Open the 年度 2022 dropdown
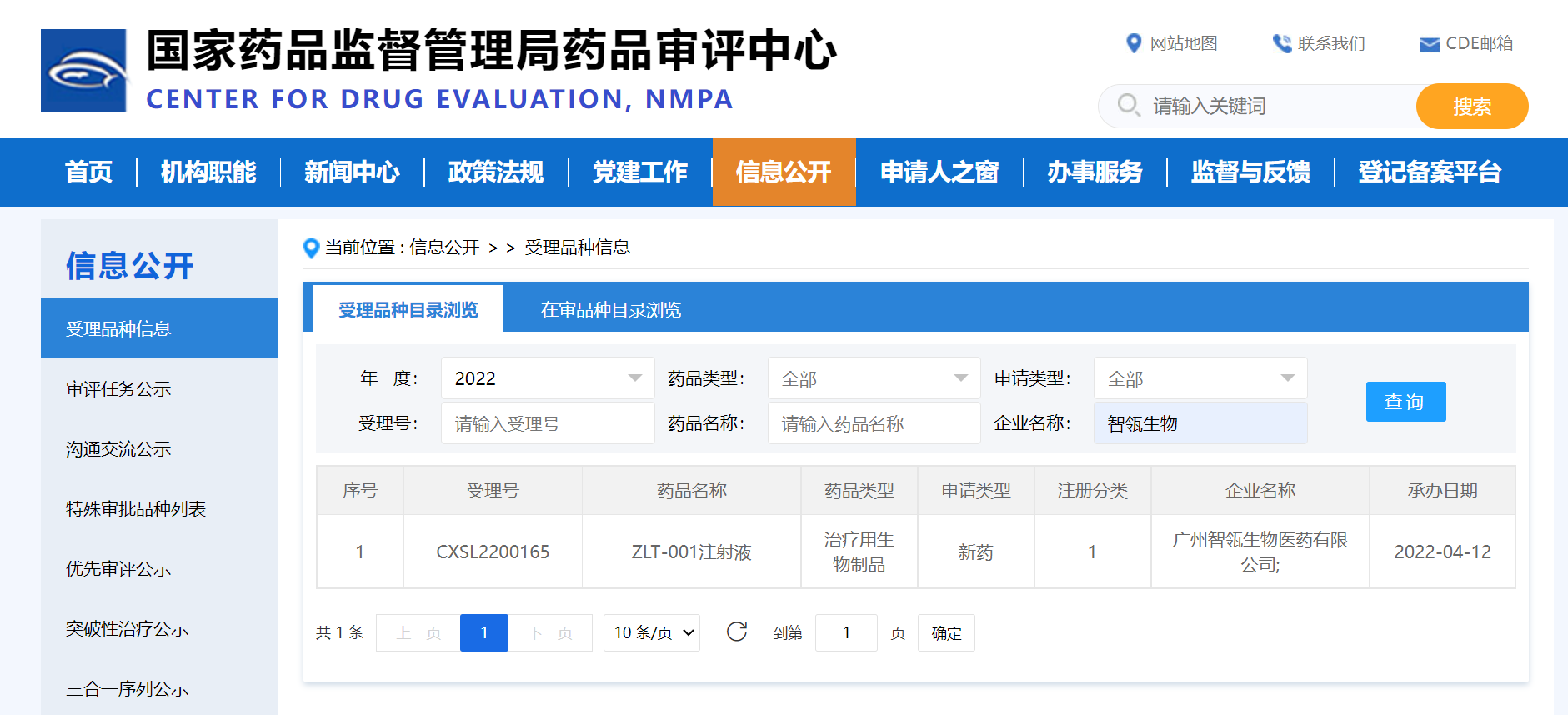Image resolution: width=1568 pixels, height=715 pixels. click(548, 378)
